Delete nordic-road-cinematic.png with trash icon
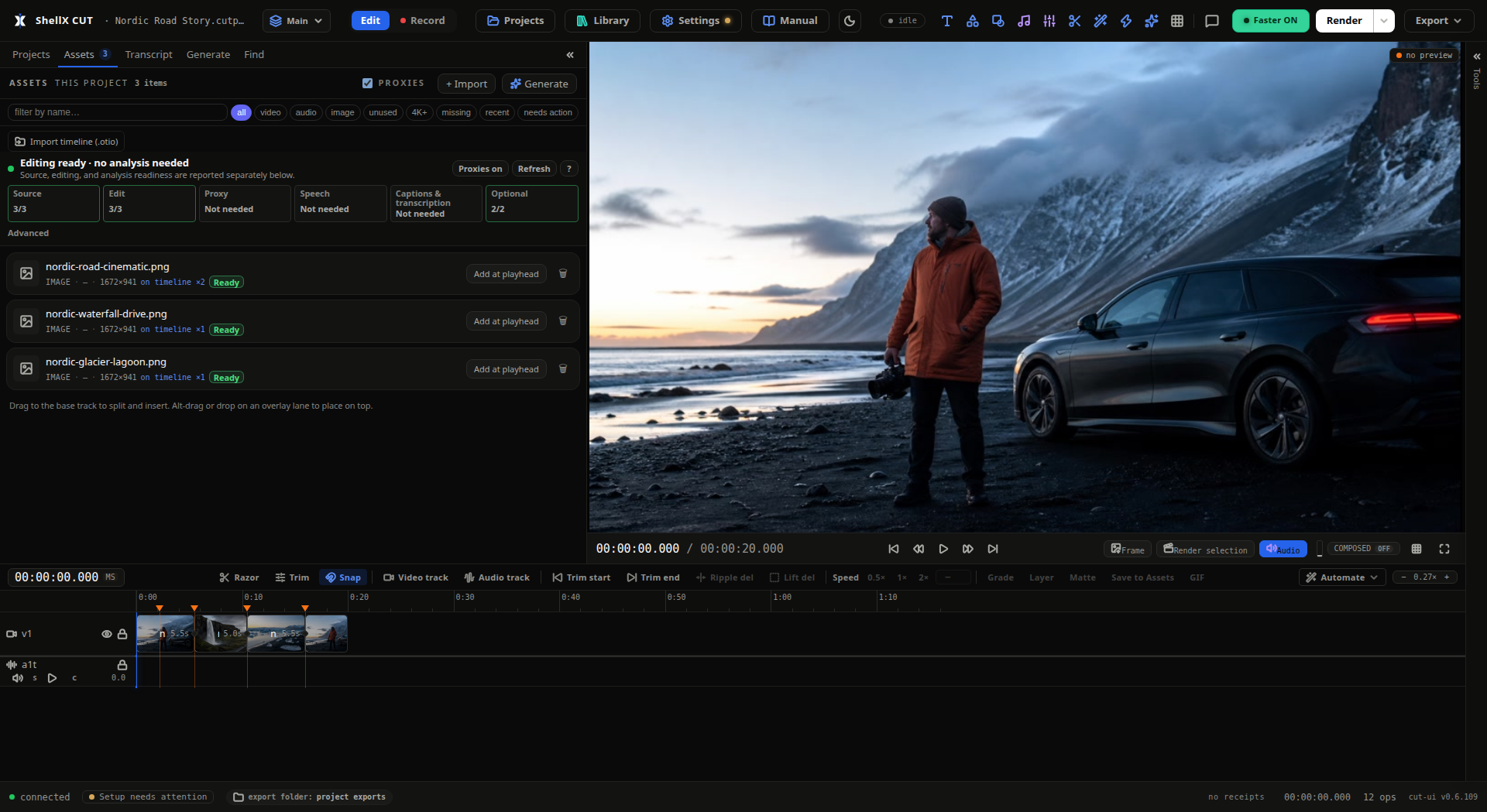Screen dimensions: 1487x812 (563, 274)
